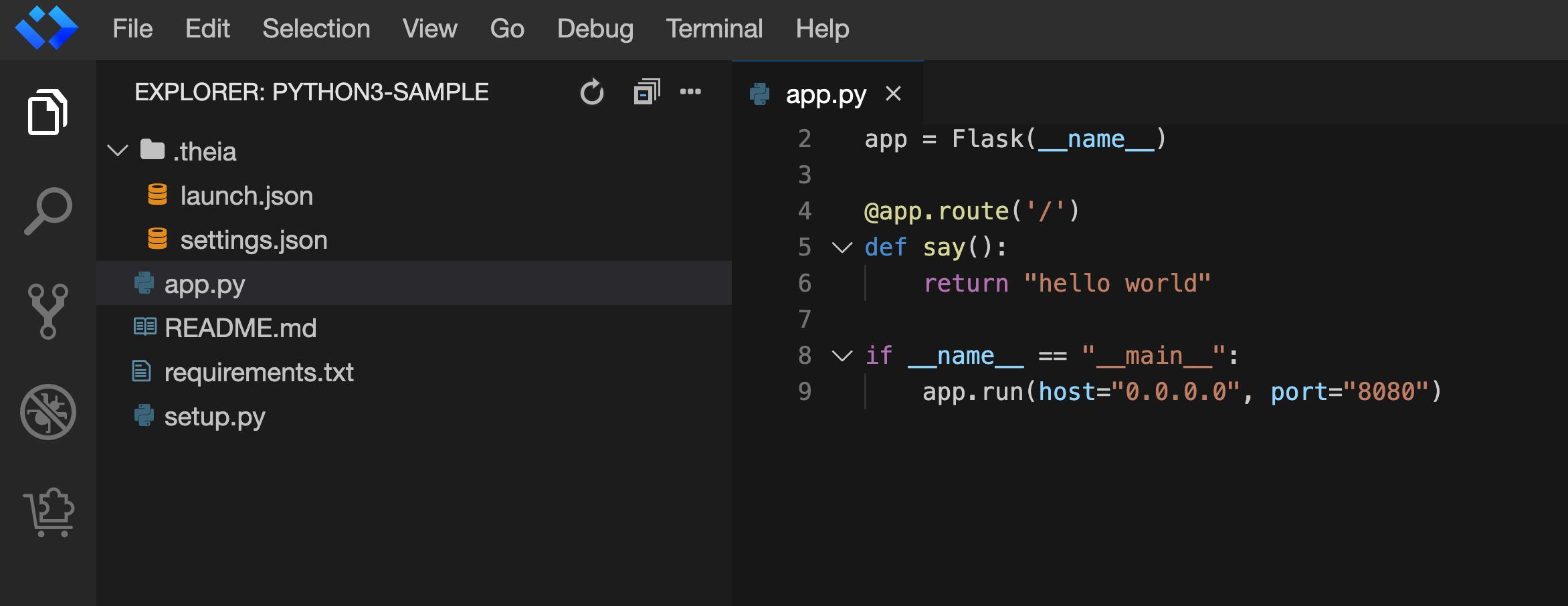This screenshot has width=1568, height=606.
Task: Open the Debug menu
Action: (x=595, y=29)
